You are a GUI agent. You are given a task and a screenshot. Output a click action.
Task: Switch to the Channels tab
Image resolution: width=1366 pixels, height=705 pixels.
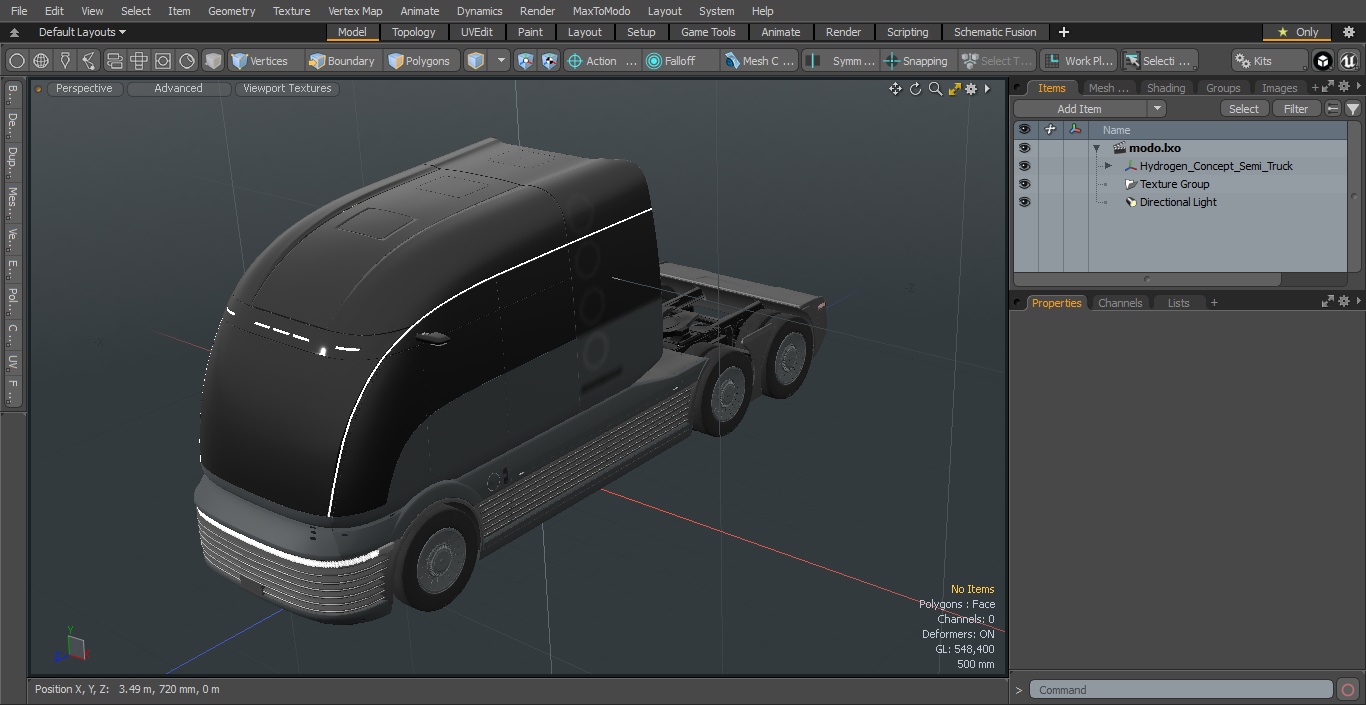[x=1120, y=303]
